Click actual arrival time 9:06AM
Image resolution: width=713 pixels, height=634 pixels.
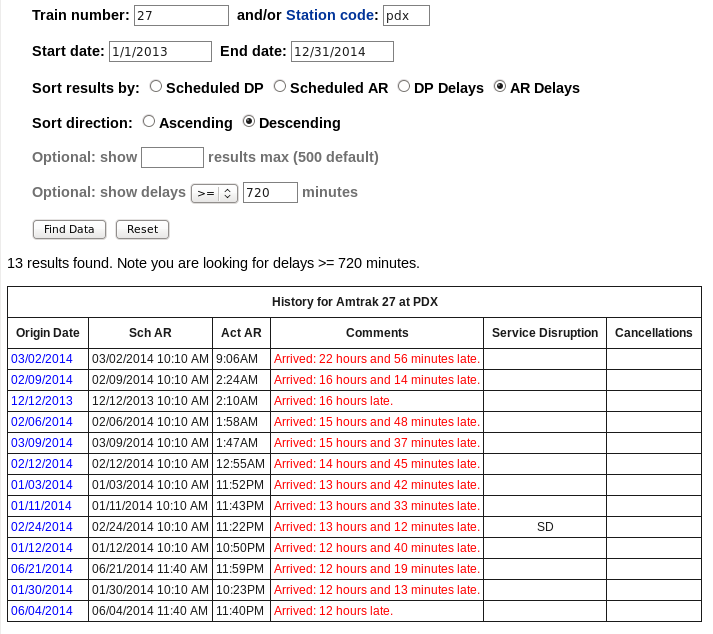pos(237,359)
